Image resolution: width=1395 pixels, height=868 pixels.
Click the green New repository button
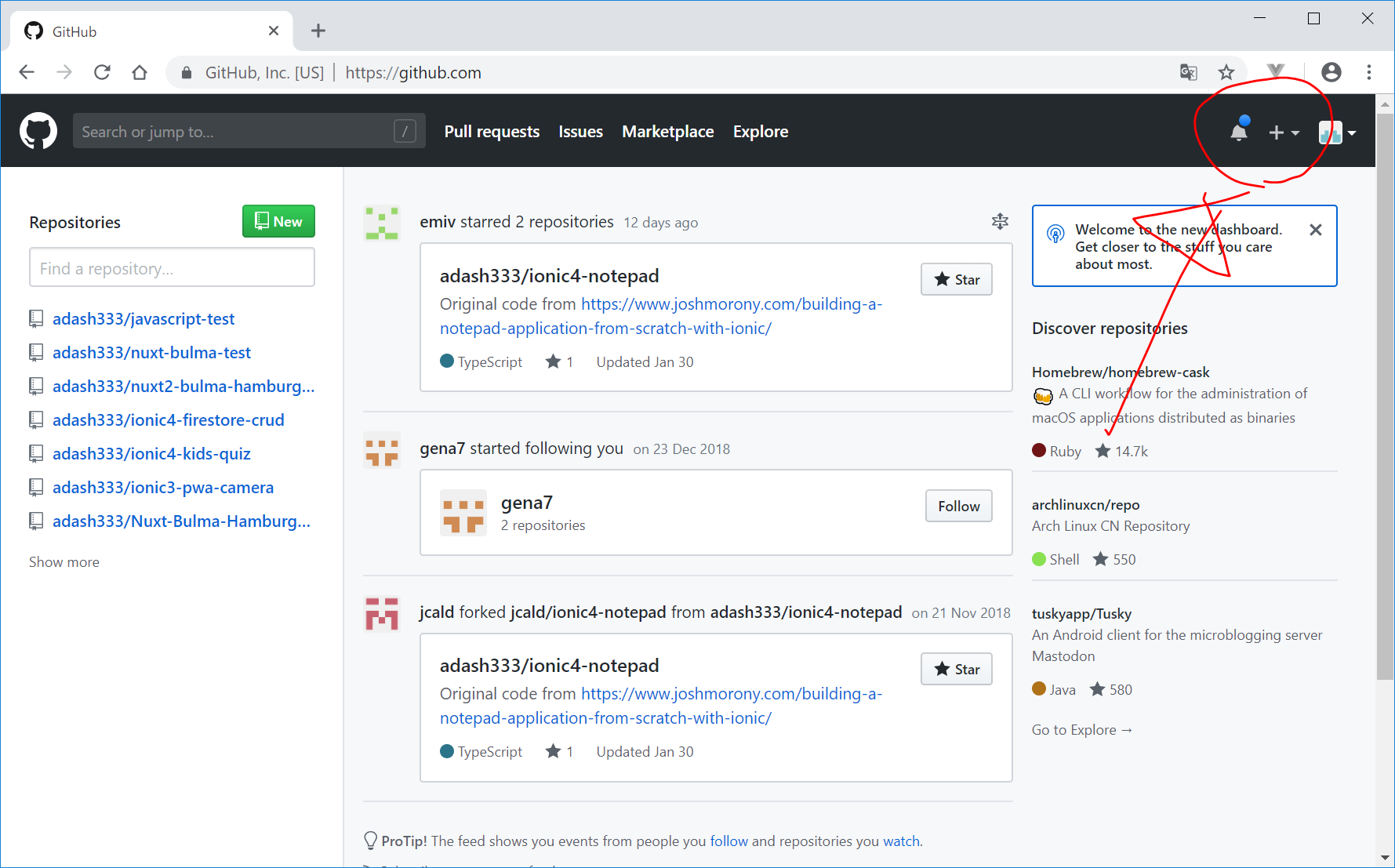[278, 222]
